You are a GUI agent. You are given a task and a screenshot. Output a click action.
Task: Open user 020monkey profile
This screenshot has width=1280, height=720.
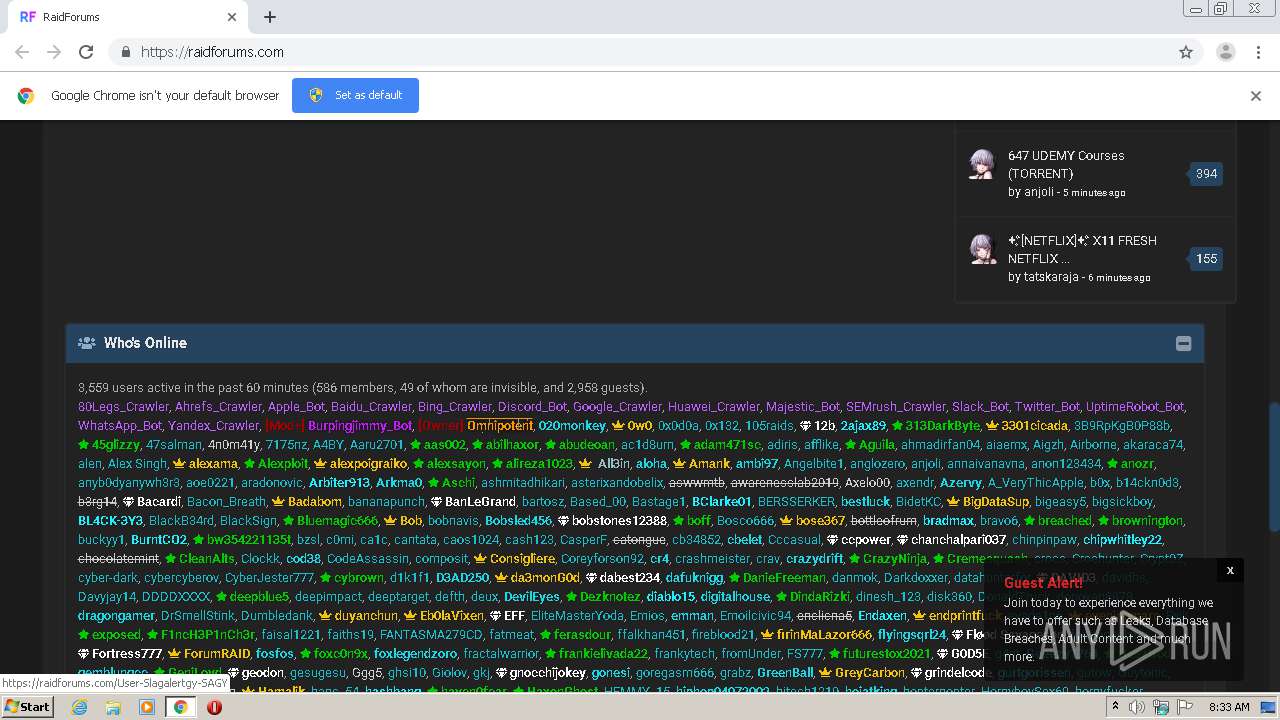click(x=572, y=425)
